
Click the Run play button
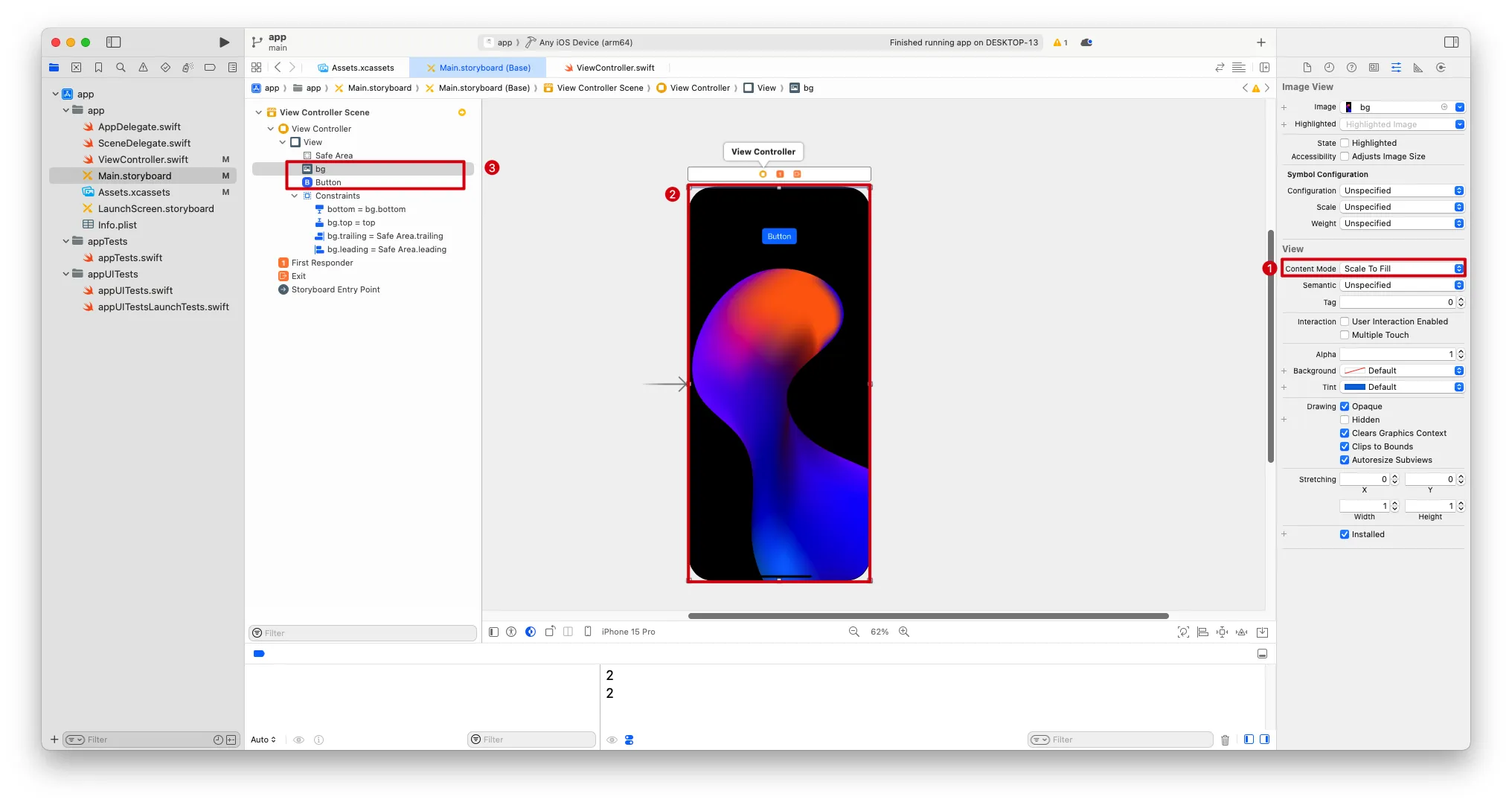pyautogui.click(x=224, y=42)
